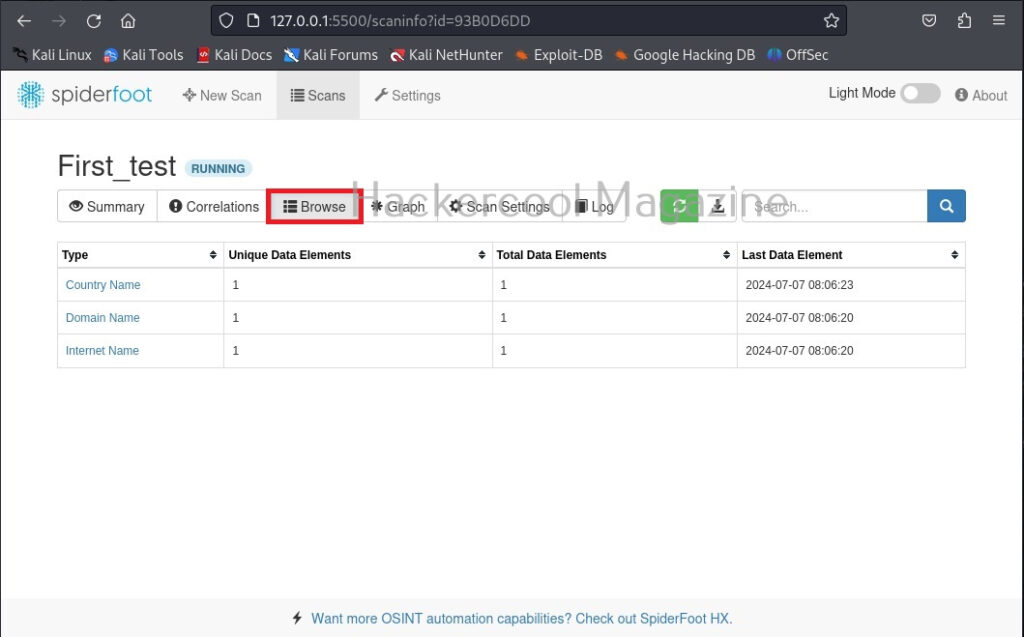Bookmark this page with the star icon

831,21
